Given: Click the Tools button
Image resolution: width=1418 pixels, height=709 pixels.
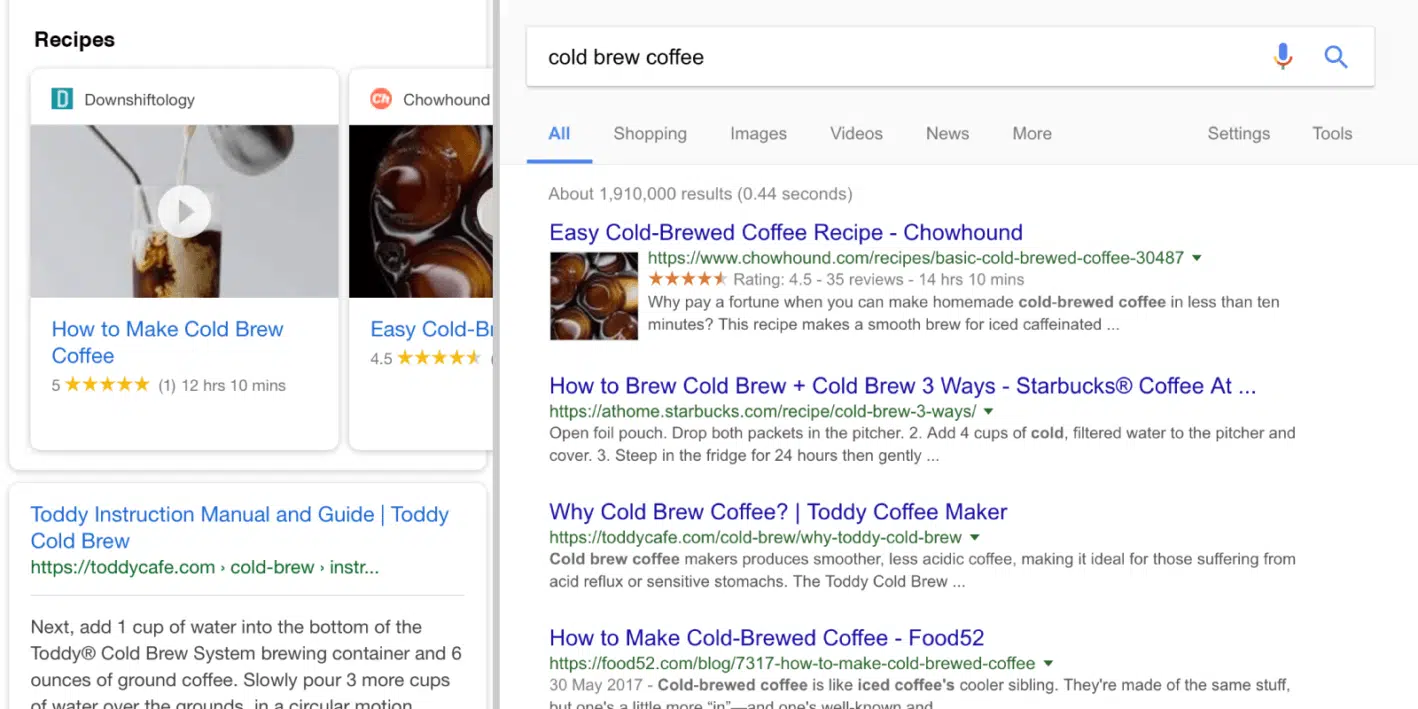Looking at the screenshot, I should point(1332,134).
